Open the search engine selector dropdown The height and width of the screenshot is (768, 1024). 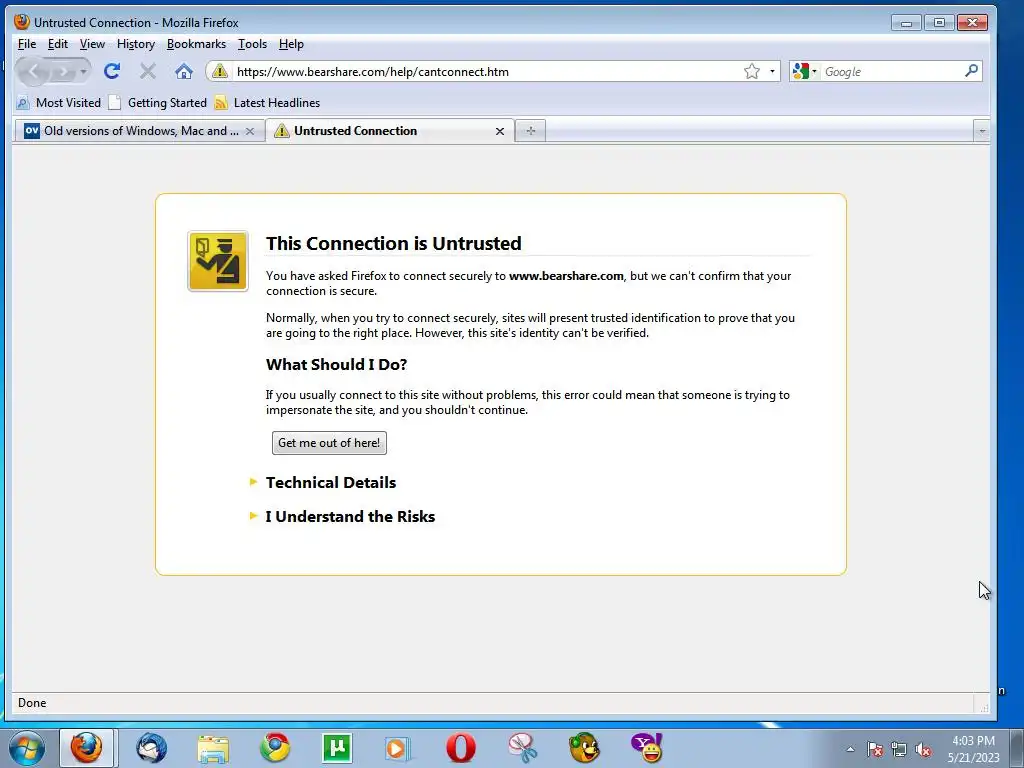tap(805, 71)
